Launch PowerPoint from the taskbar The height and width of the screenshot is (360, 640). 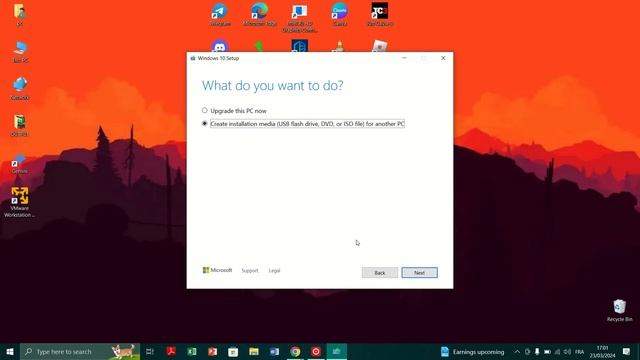coord(213,351)
